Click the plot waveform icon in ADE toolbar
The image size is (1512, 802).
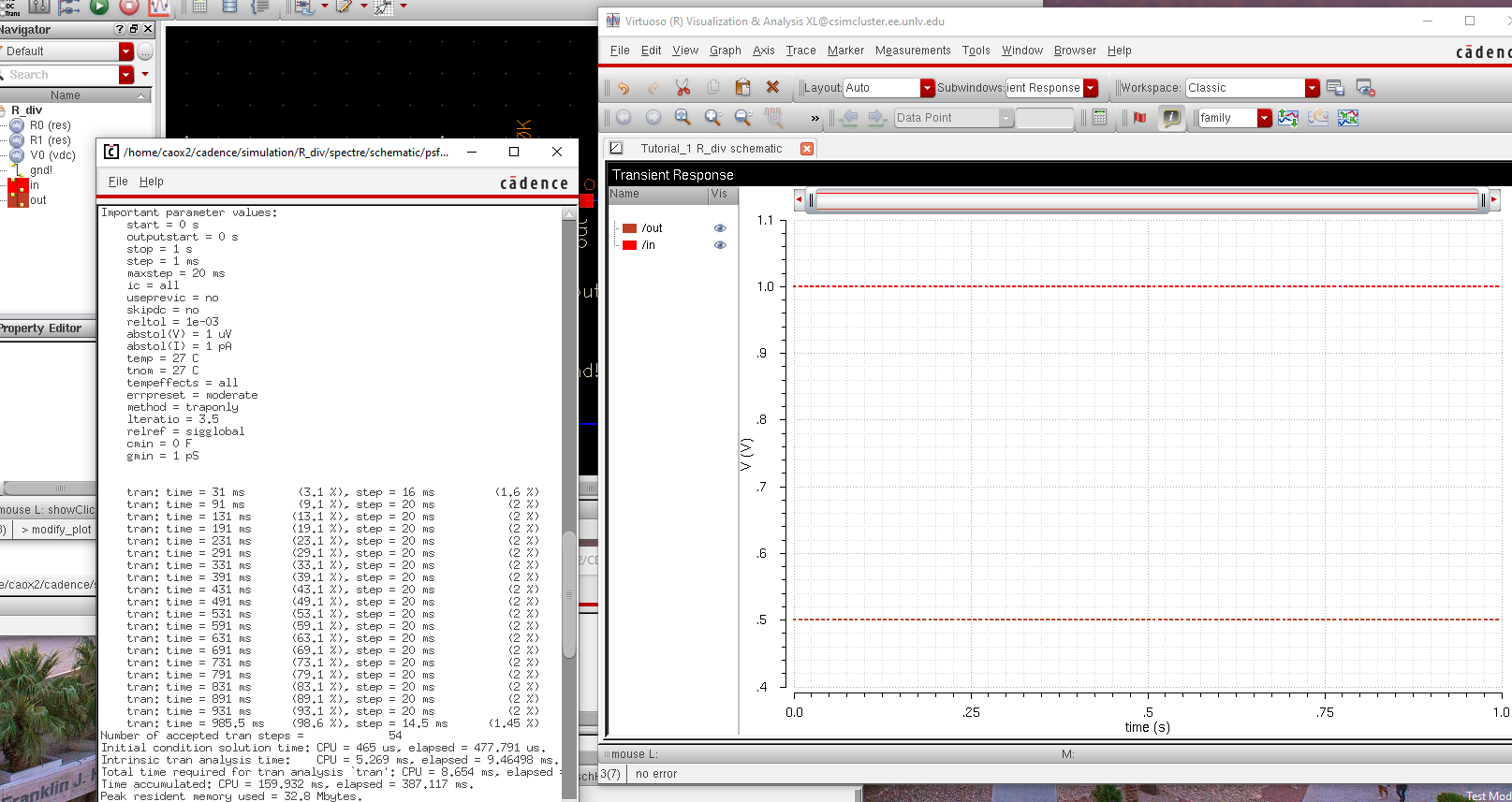coord(159,7)
